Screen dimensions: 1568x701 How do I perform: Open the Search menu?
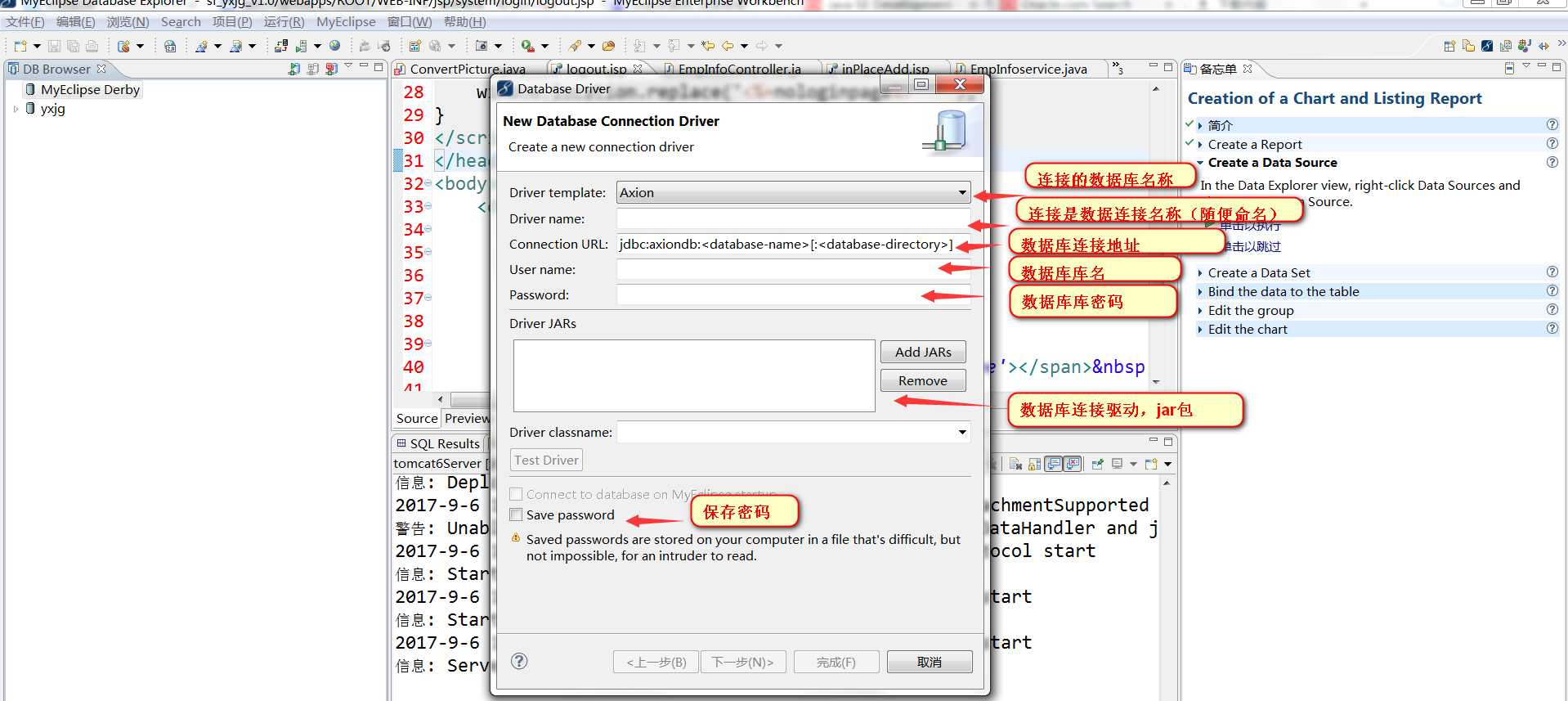[181, 22]
